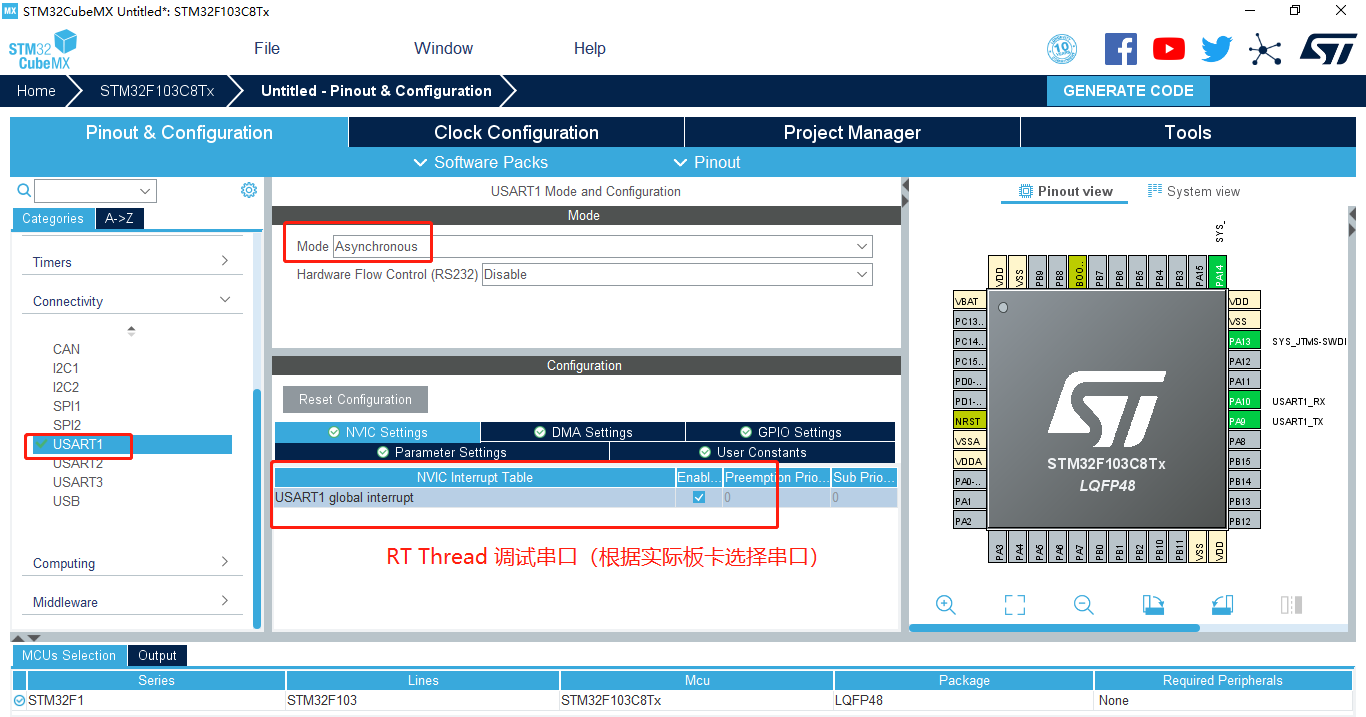
Task: Open the GPIO Settings tab
Action: pyautogui.click(x=790, y=432)
